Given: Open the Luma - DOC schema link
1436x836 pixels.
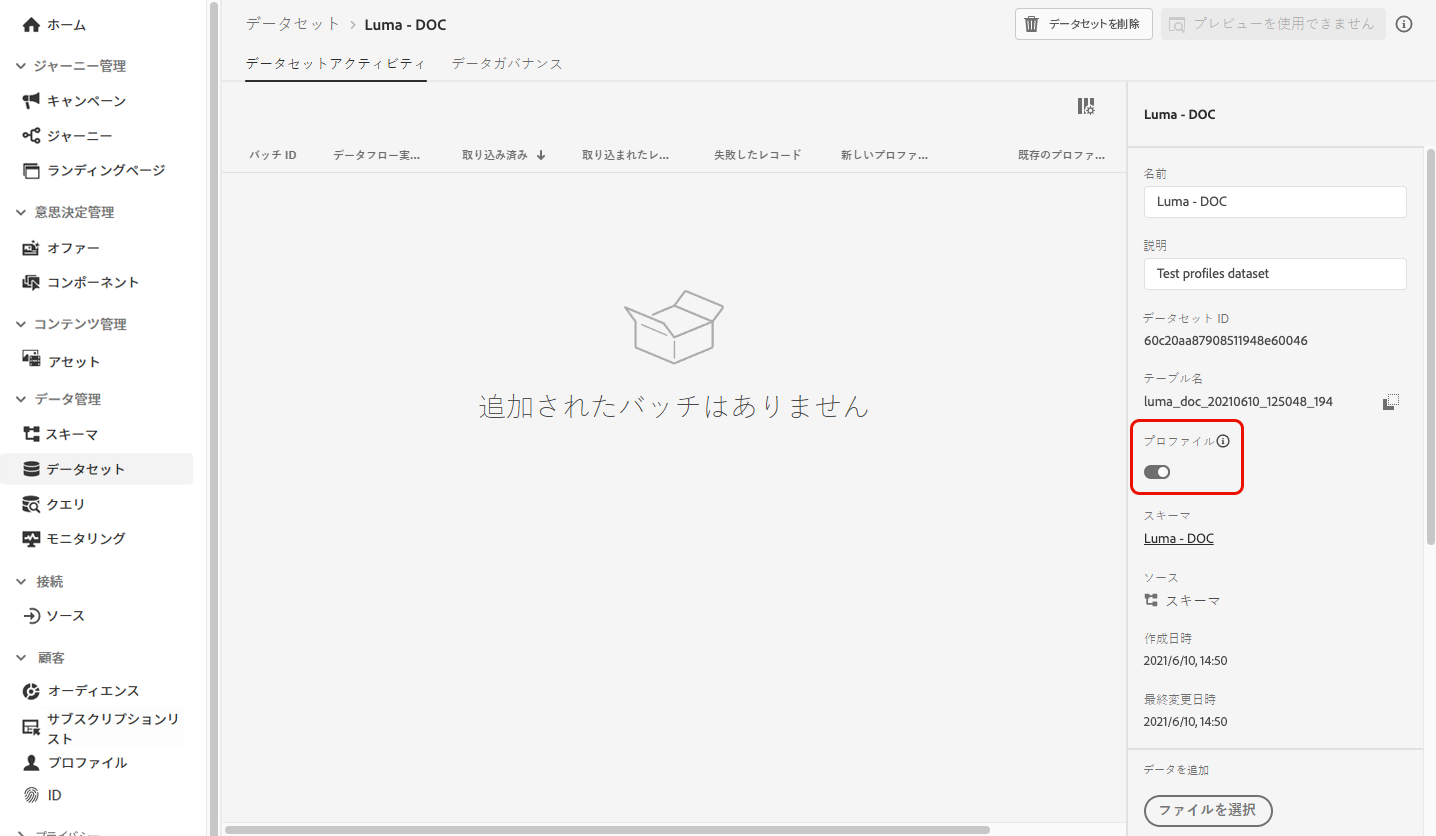Looking at the screenshot, I should (x=1179, y=538).
